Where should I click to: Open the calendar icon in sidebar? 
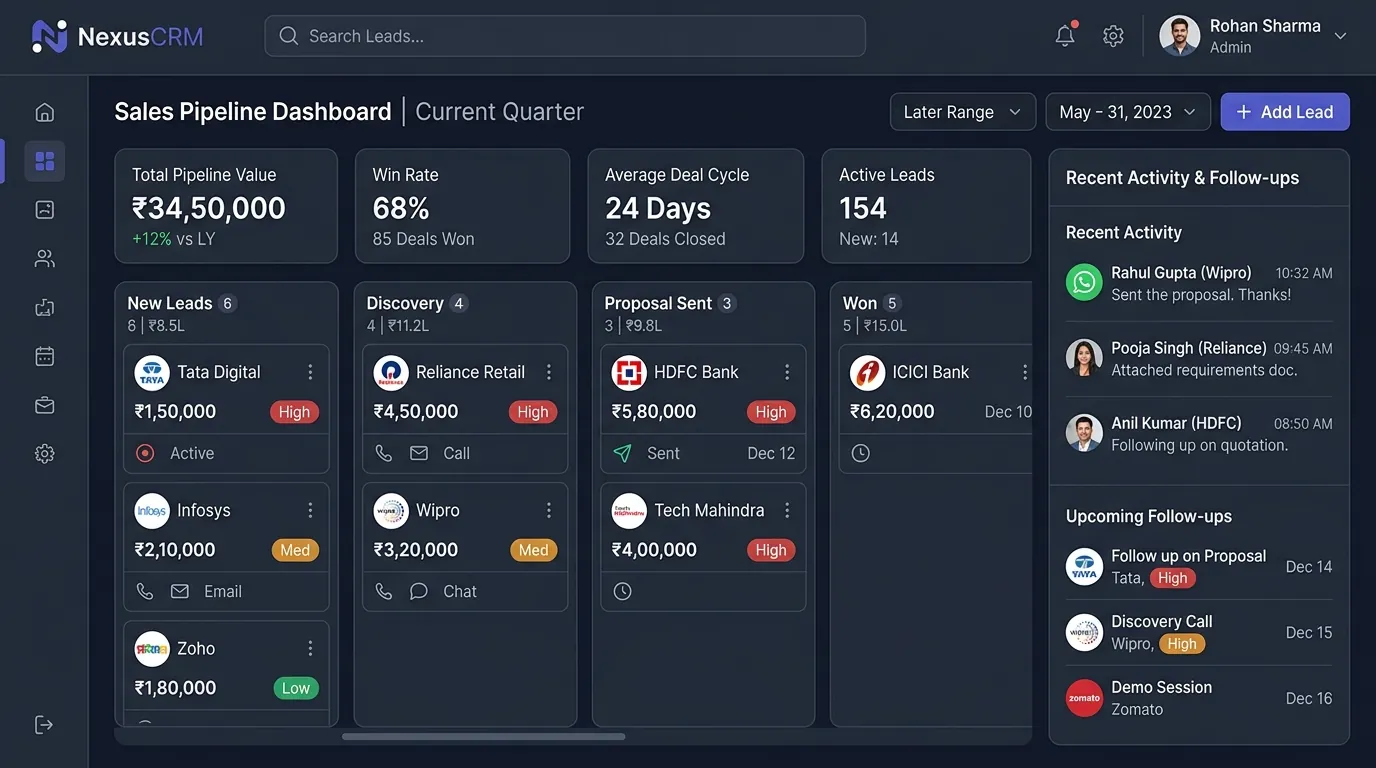point(44,356)
